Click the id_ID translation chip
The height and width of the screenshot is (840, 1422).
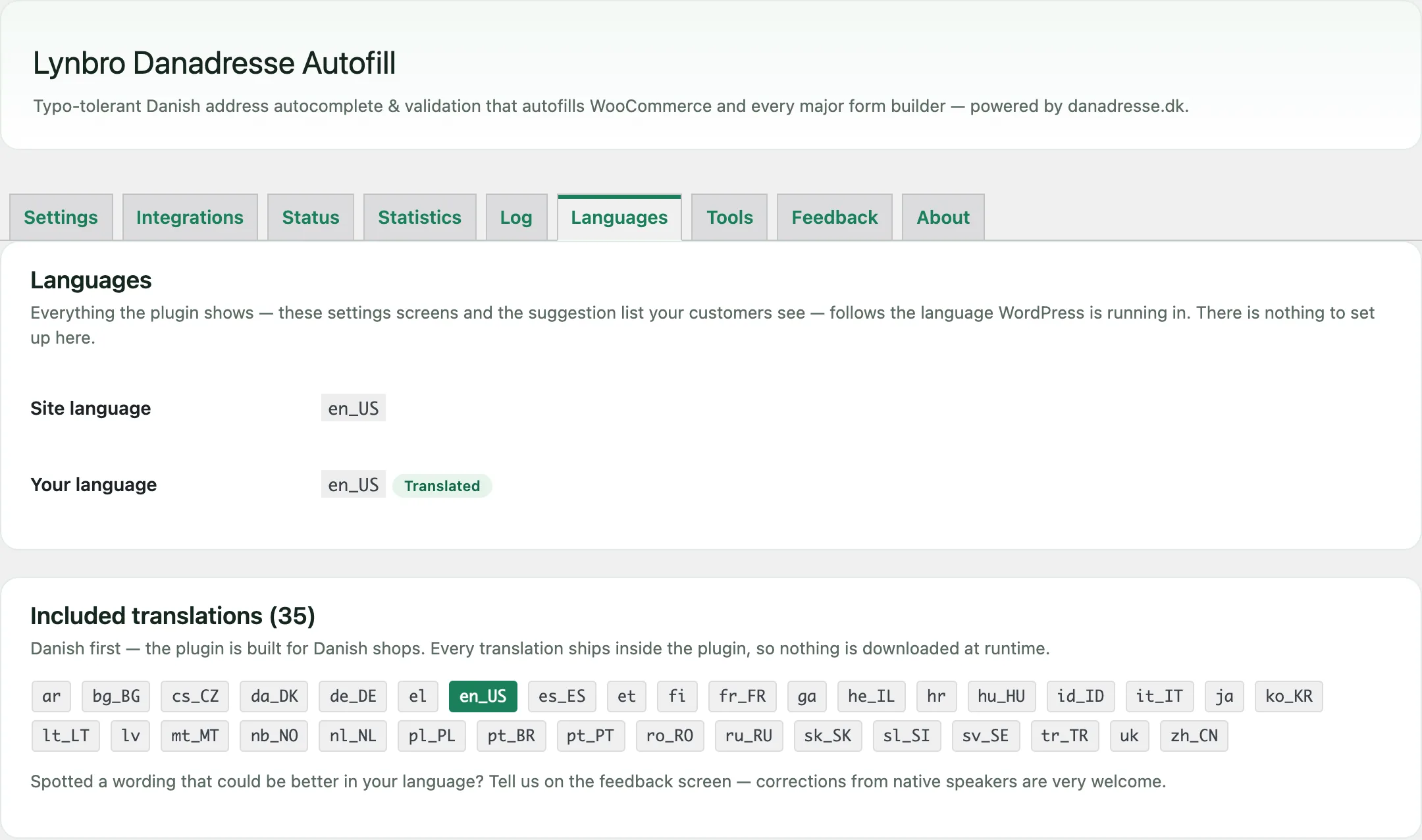(1081, 696)
